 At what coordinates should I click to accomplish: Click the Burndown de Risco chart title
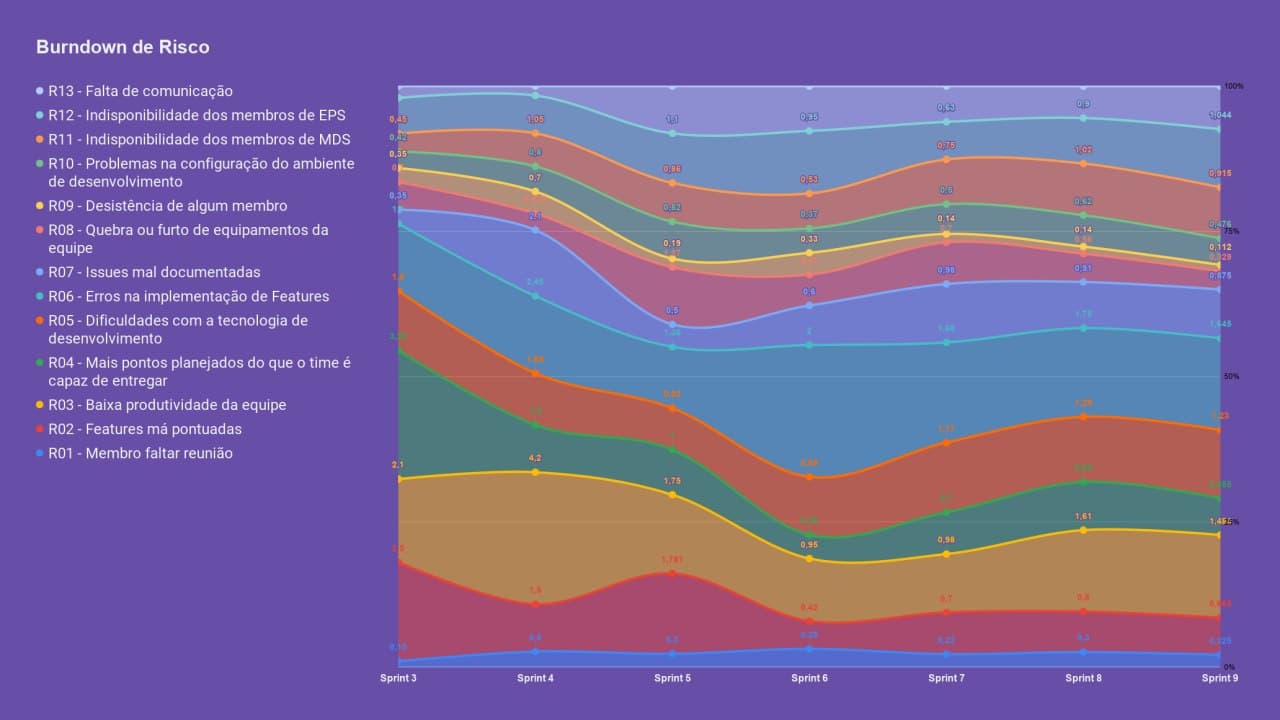coord(123,47)
